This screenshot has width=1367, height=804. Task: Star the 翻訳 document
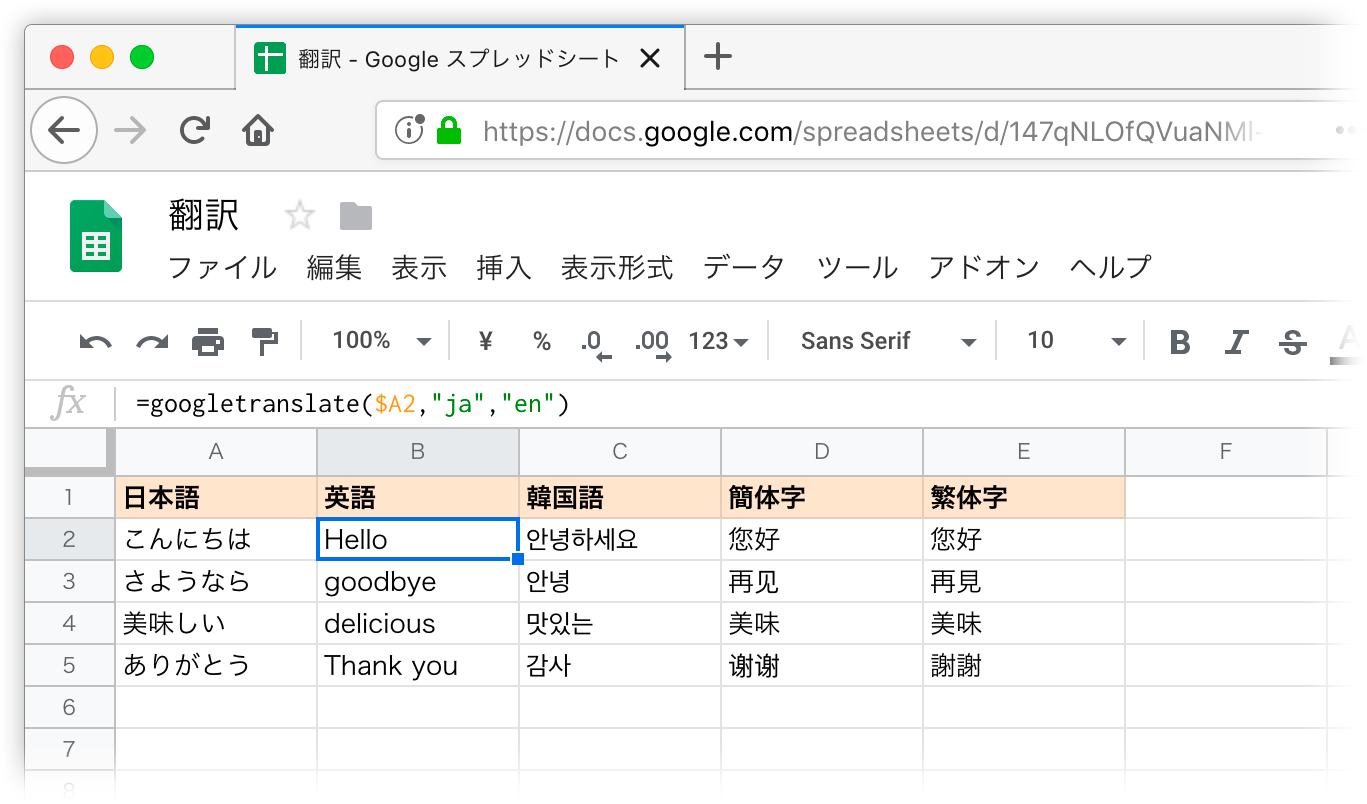pyautogui.click(x=300, y=215)
